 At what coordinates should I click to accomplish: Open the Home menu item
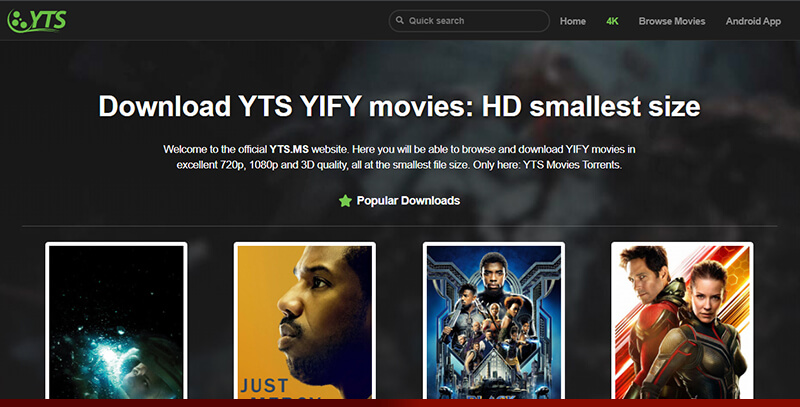tap(572, 21)
